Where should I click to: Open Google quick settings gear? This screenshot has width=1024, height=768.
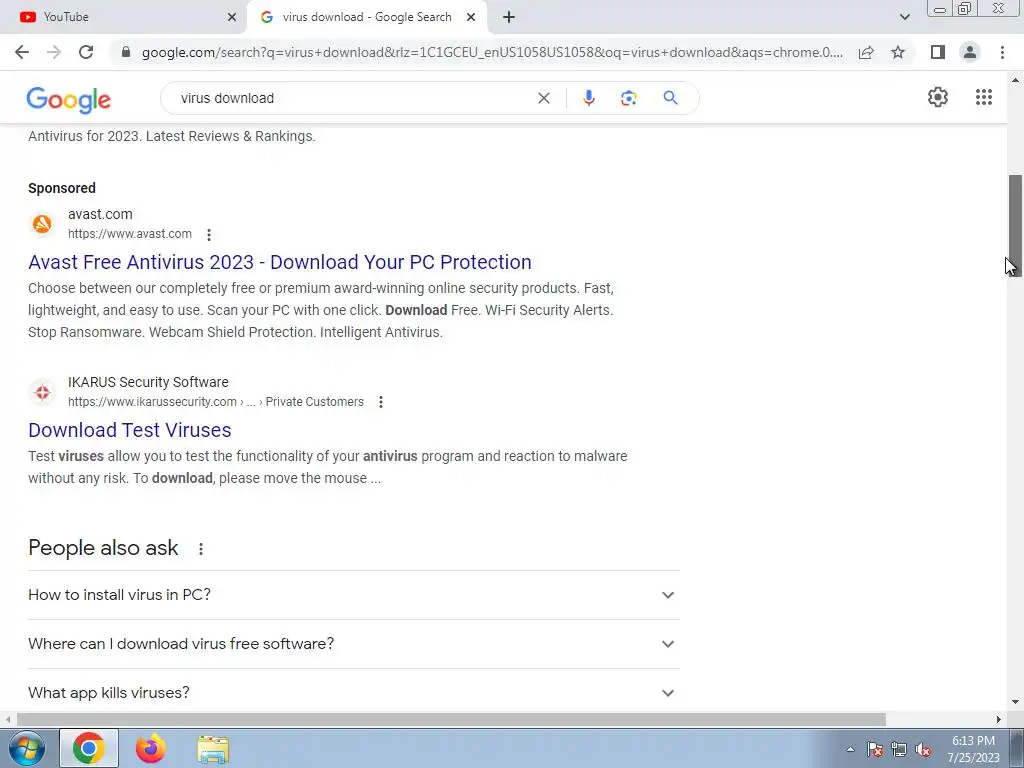point(938,97)
